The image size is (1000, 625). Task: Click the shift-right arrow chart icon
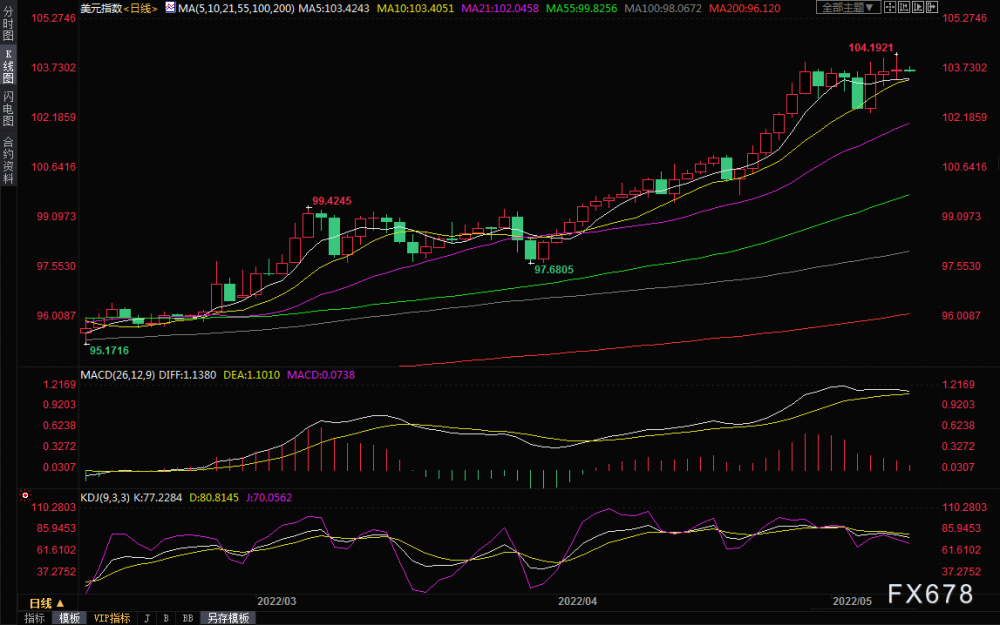click(x=932, y=7)
